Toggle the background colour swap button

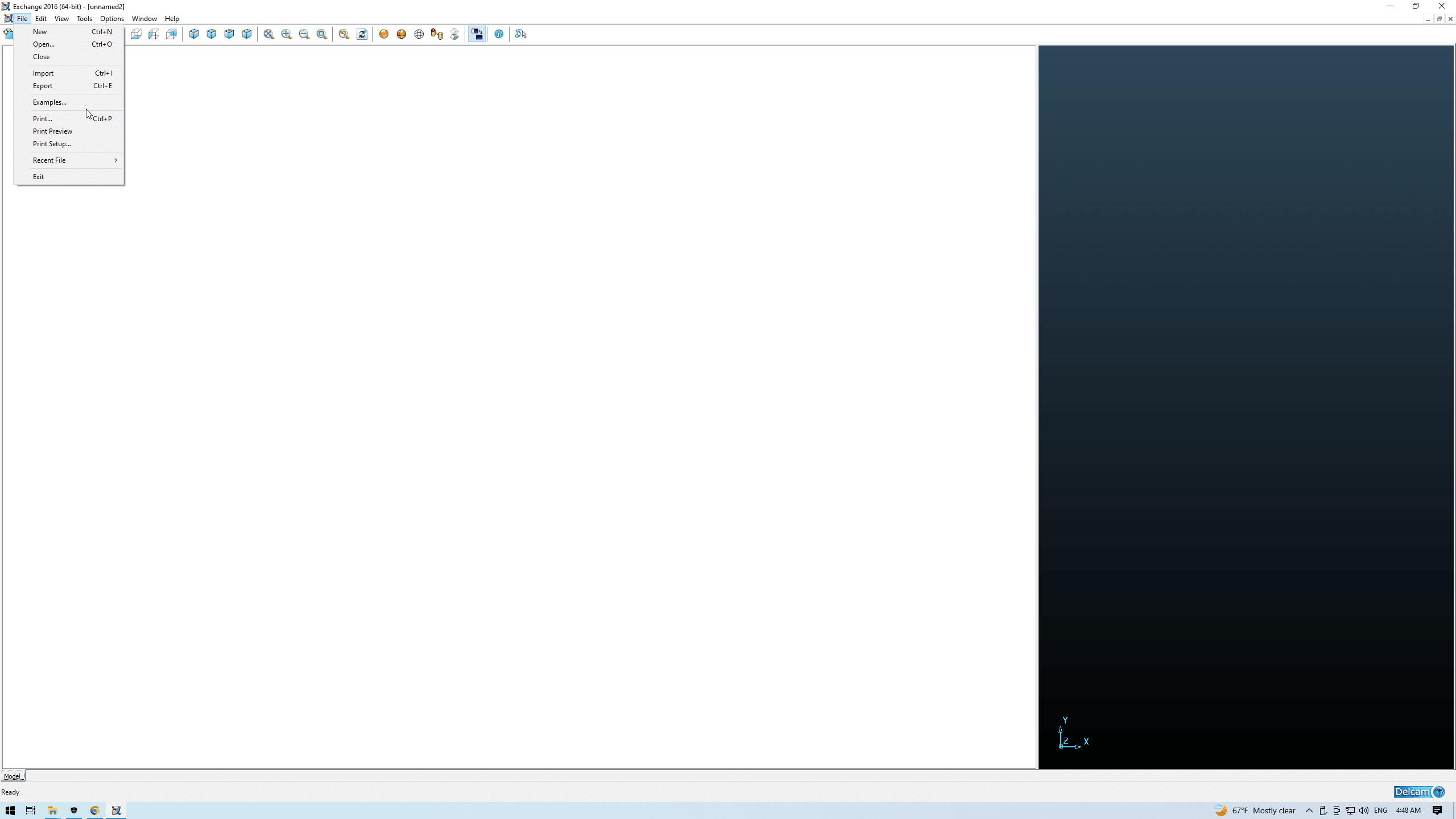[x=477, y=34]
